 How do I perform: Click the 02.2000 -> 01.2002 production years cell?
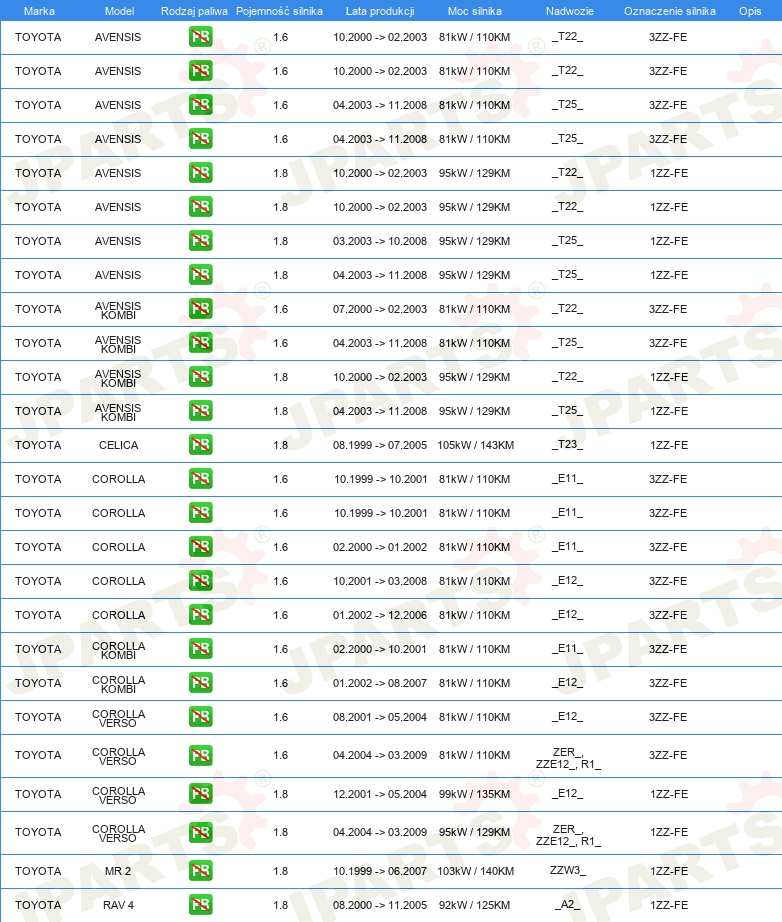pos(380,547)
